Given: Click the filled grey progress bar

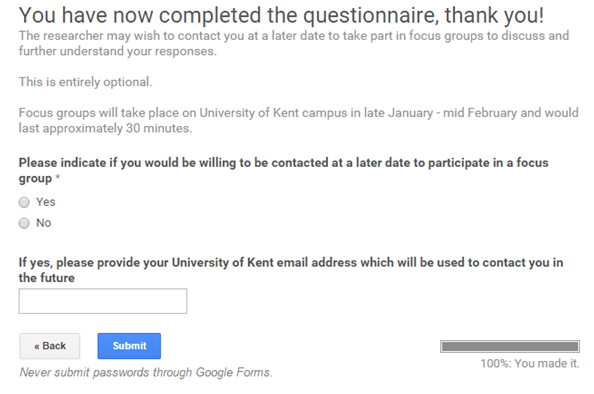Looking at the screenshot, I should (x=510, y=346).
